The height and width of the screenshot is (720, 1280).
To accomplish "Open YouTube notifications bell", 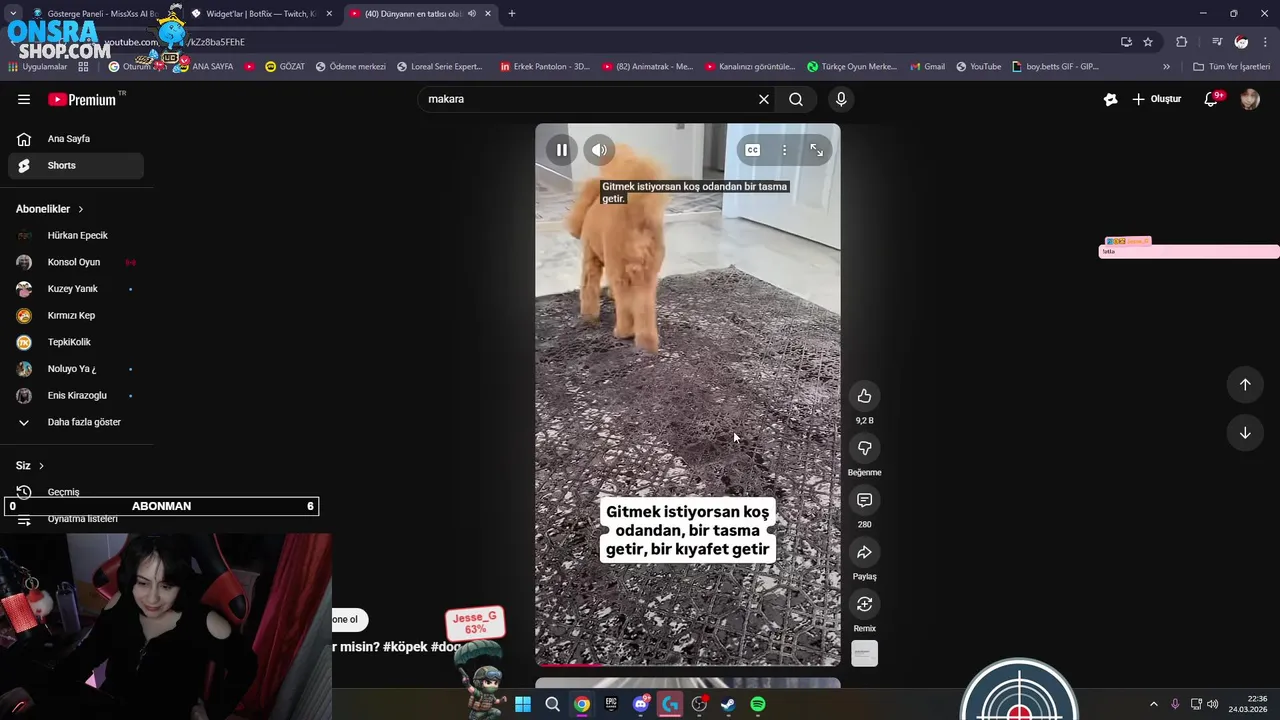I will click(1212, 99).
